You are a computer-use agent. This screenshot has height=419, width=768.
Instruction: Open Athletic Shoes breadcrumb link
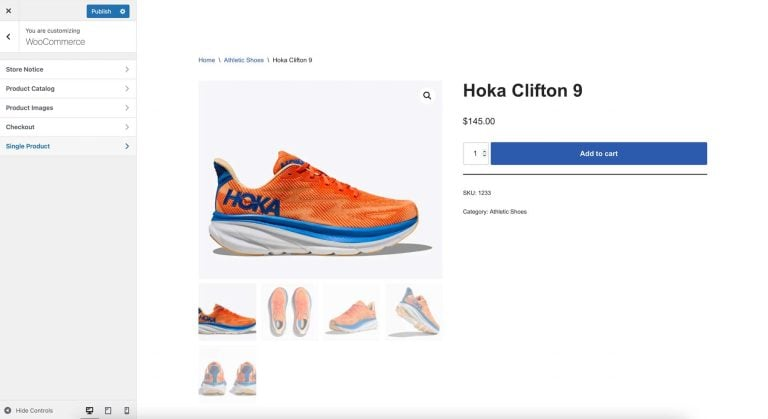pos(244,60)
